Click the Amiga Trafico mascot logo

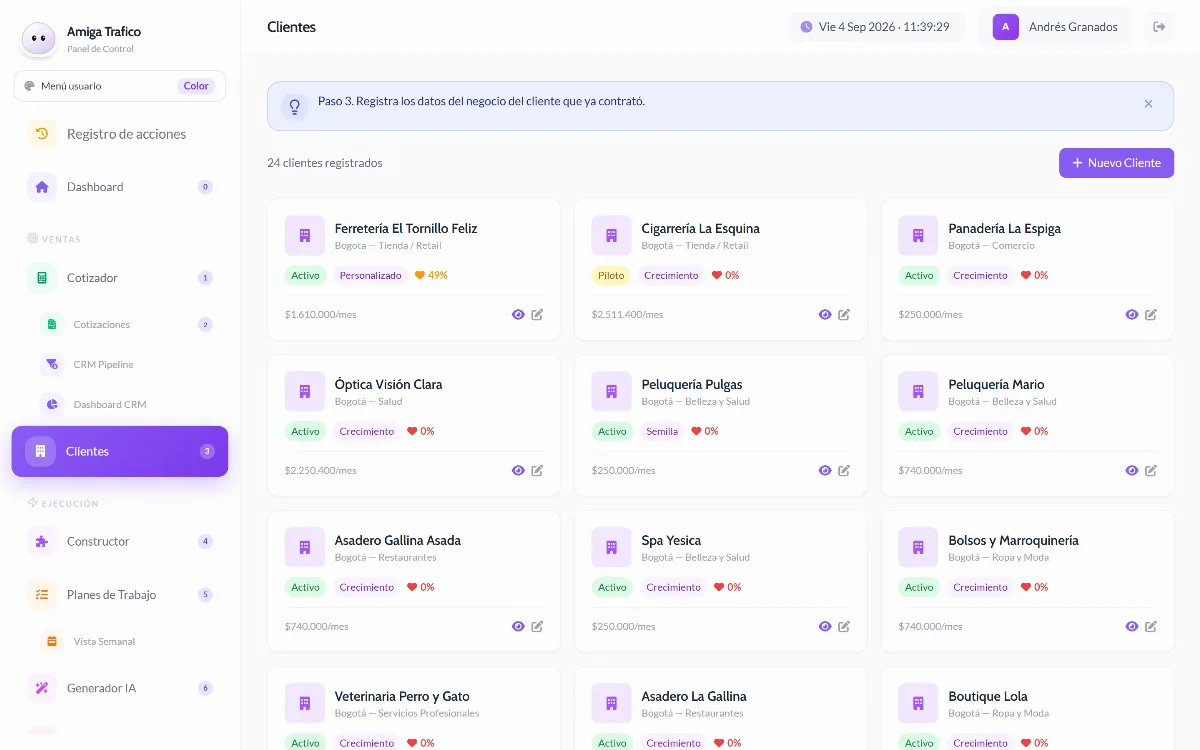38,39
